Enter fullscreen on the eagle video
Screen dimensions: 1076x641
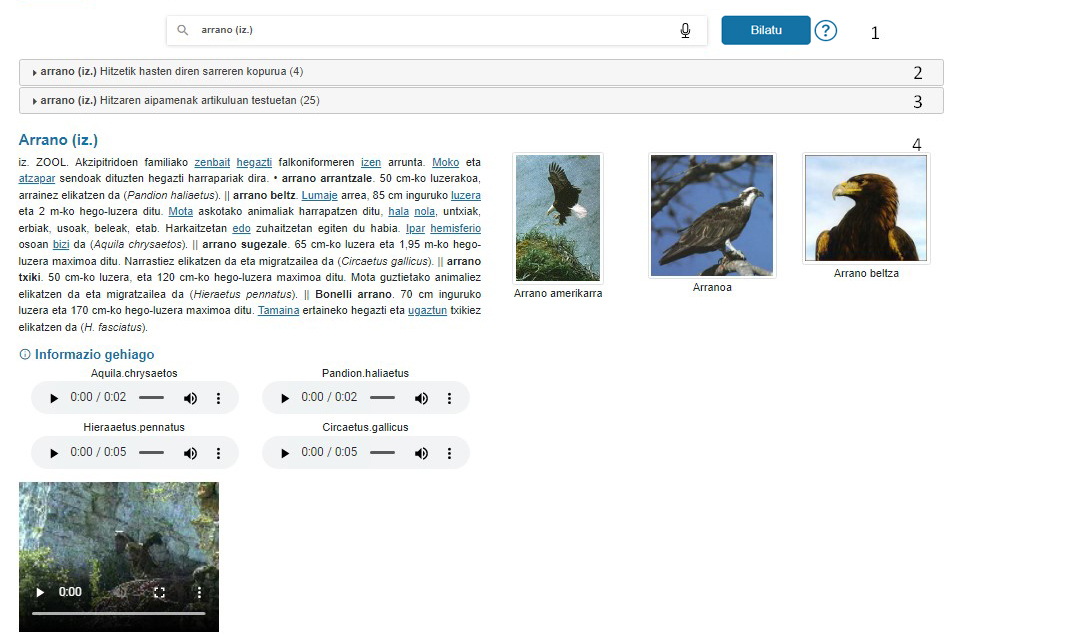click(x=159, y=592)
